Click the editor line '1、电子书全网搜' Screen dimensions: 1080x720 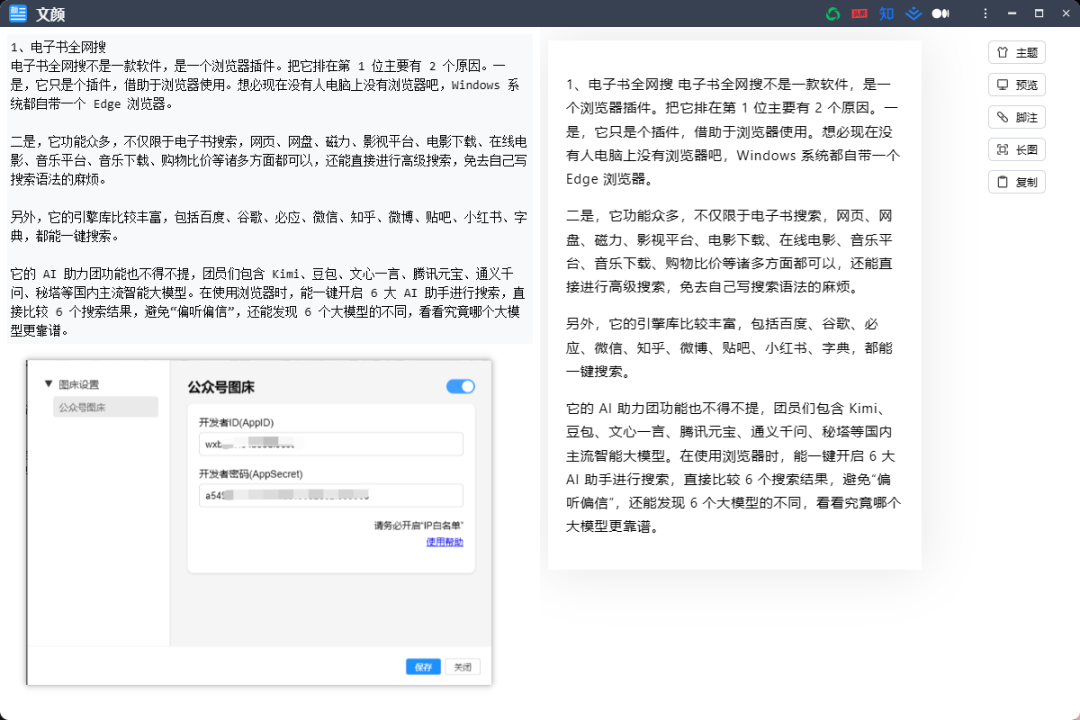59,47
